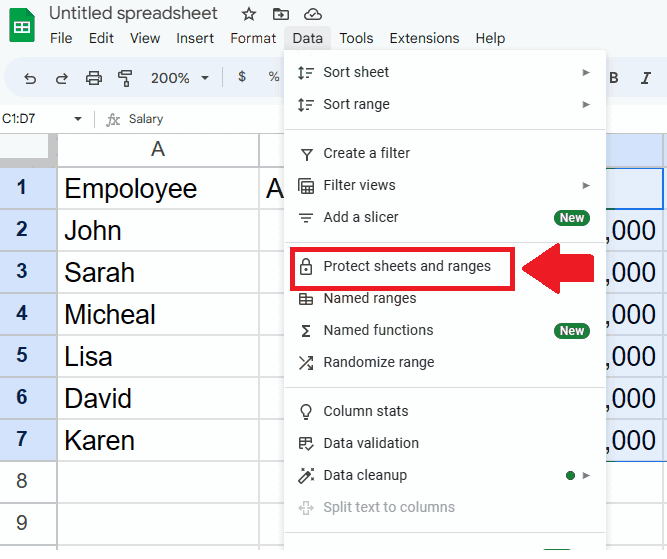Click the Create a filter funnel icon
This screenshot has height=559, width=667.
pos(306,154)
